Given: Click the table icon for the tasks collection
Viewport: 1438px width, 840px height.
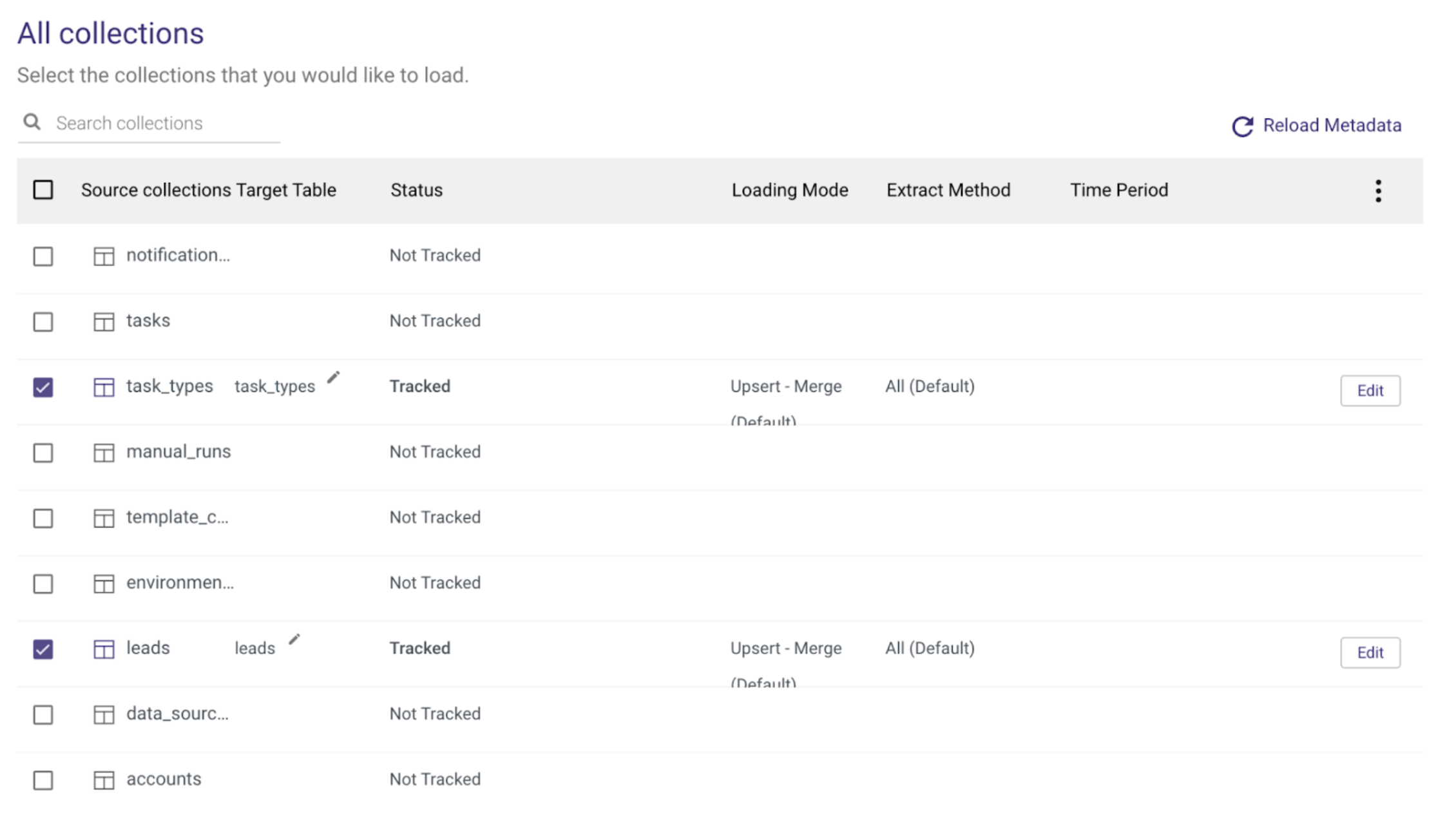Looking at the screenshot, I should tap(104, 321).
